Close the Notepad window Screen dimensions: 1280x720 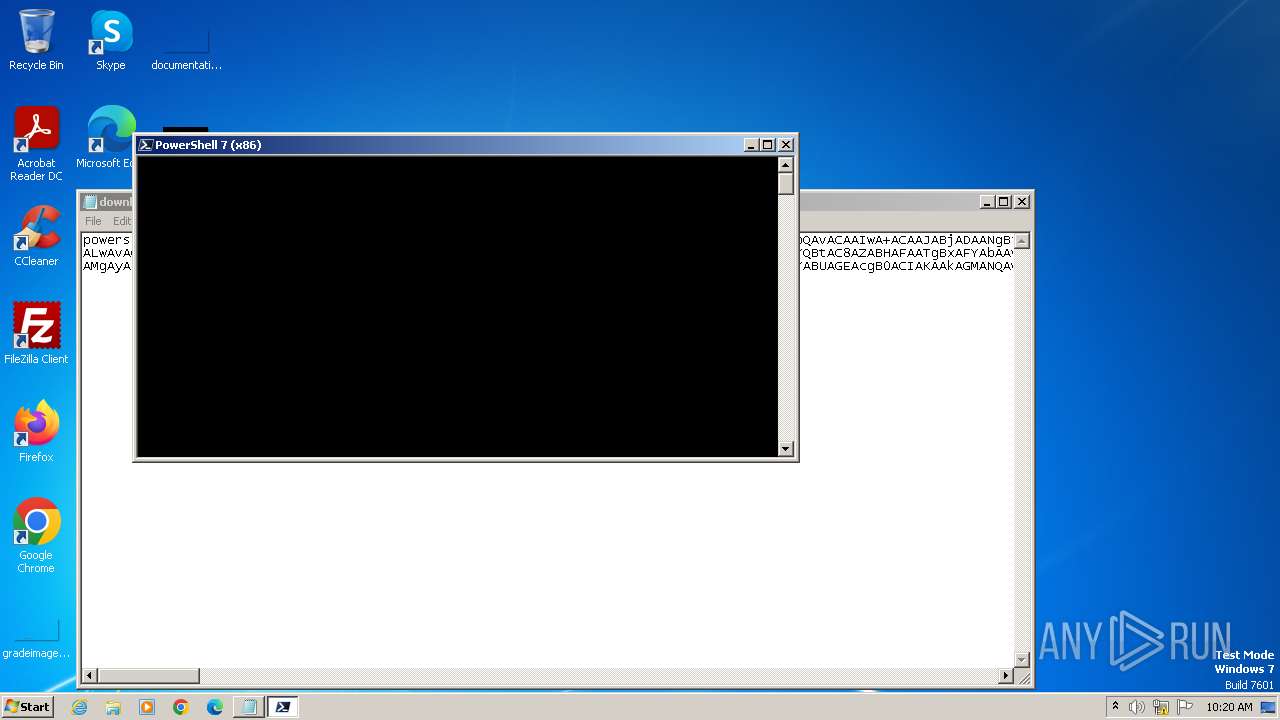tap(1022, 202)
